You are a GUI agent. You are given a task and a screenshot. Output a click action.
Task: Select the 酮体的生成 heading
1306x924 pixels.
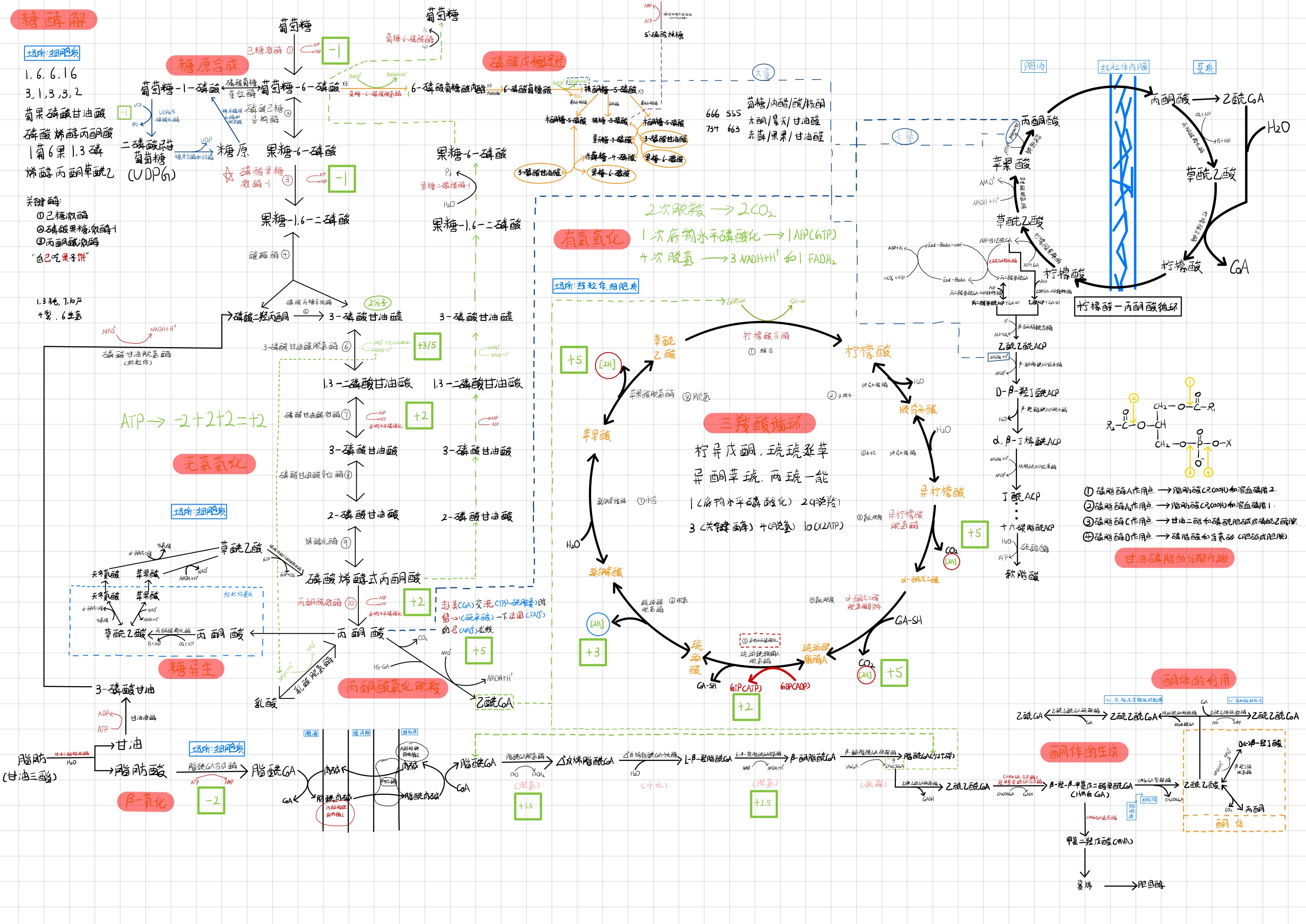1083,752
